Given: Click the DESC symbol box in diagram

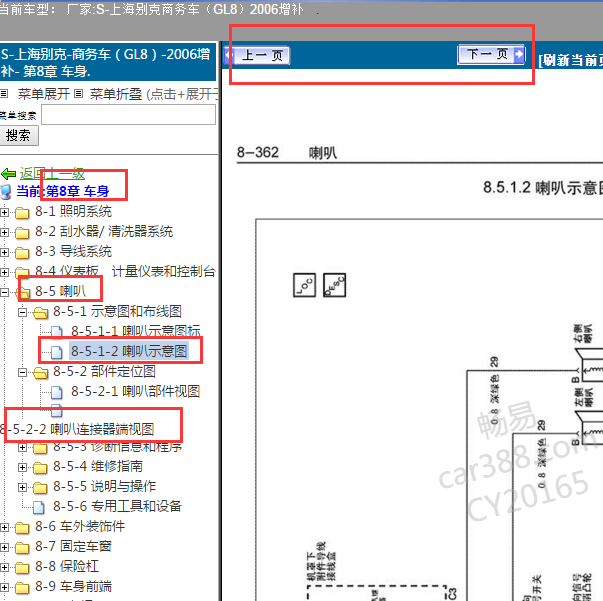Looking at the screenshot, I should pyautogui.click(x=335, y=285).
